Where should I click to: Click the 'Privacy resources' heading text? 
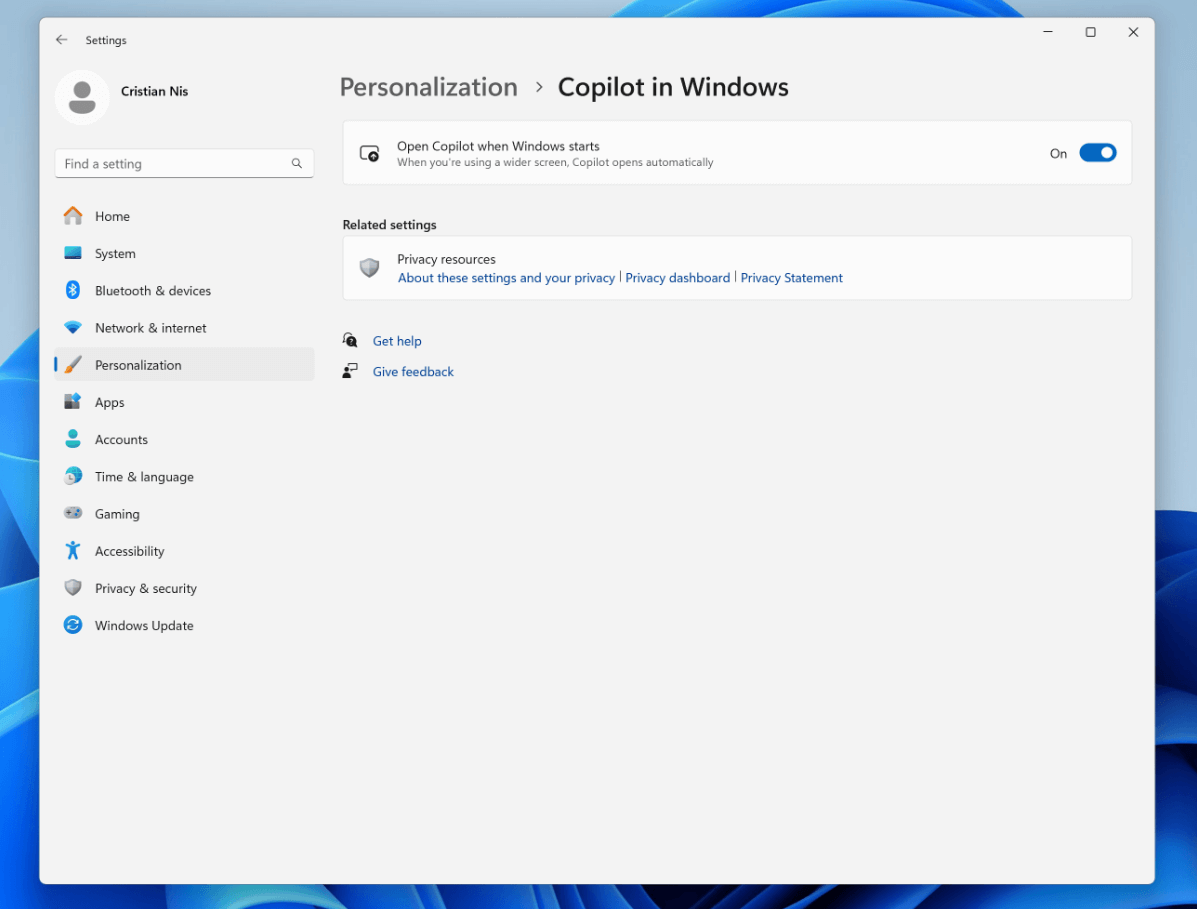pyautogui.click(x=446, y=259)
